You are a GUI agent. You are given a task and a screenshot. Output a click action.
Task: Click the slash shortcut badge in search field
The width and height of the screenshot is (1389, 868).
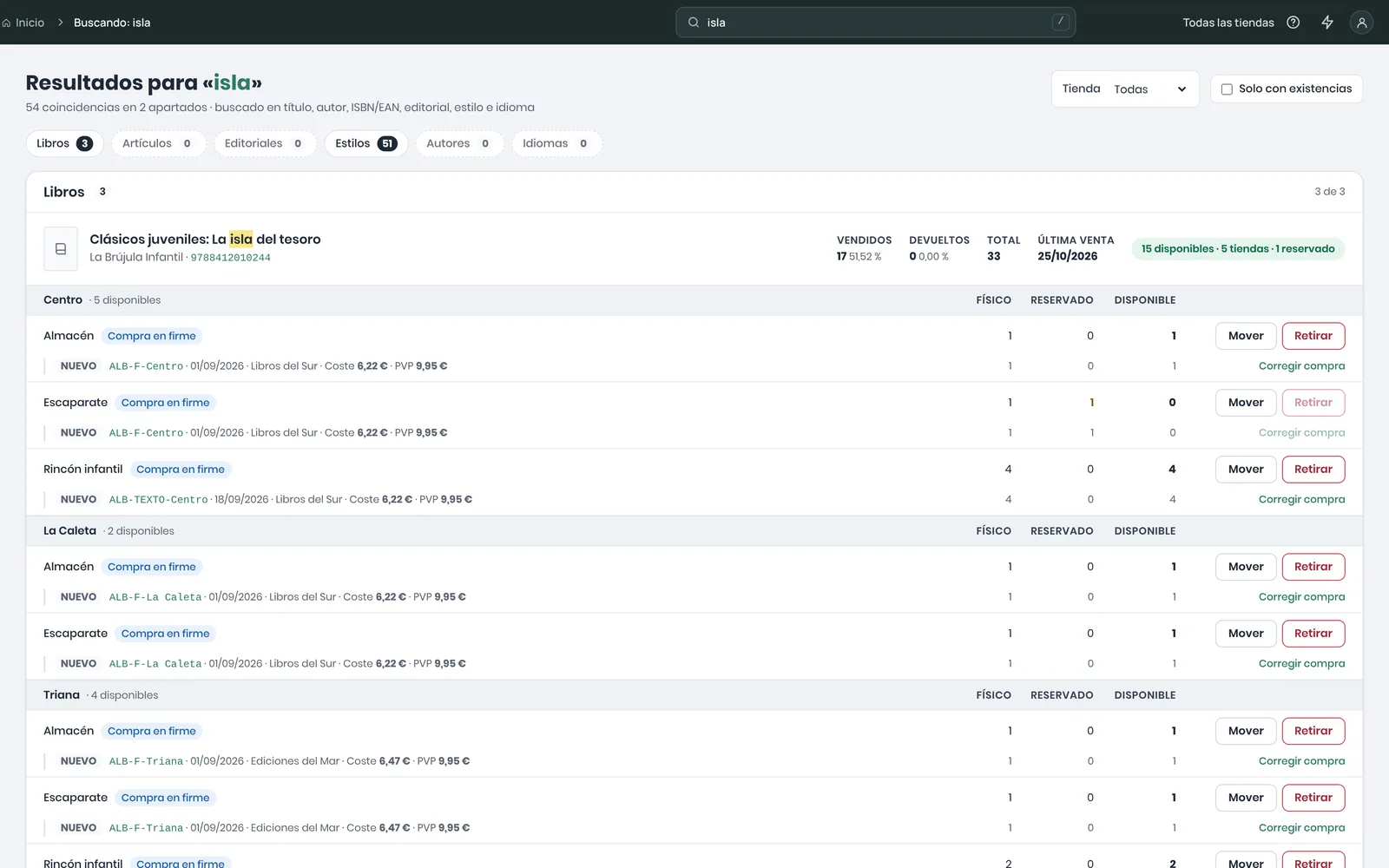tap(1060, 22)
